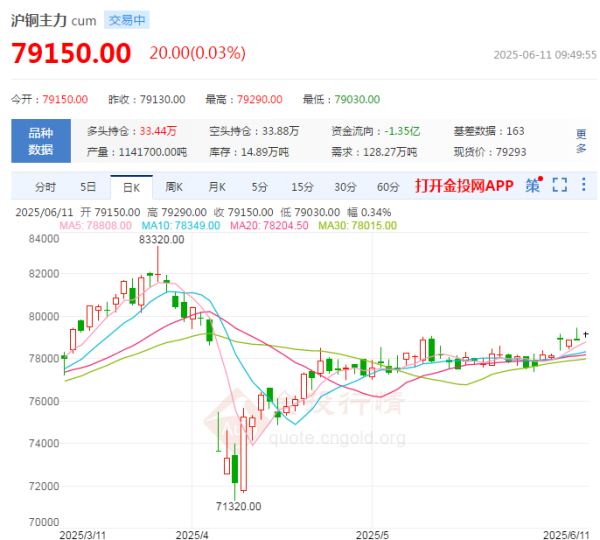This screenshot has width=600, height=540.
Task: Click 资金流向 value -1.35亿
Action: coord(402,131)
